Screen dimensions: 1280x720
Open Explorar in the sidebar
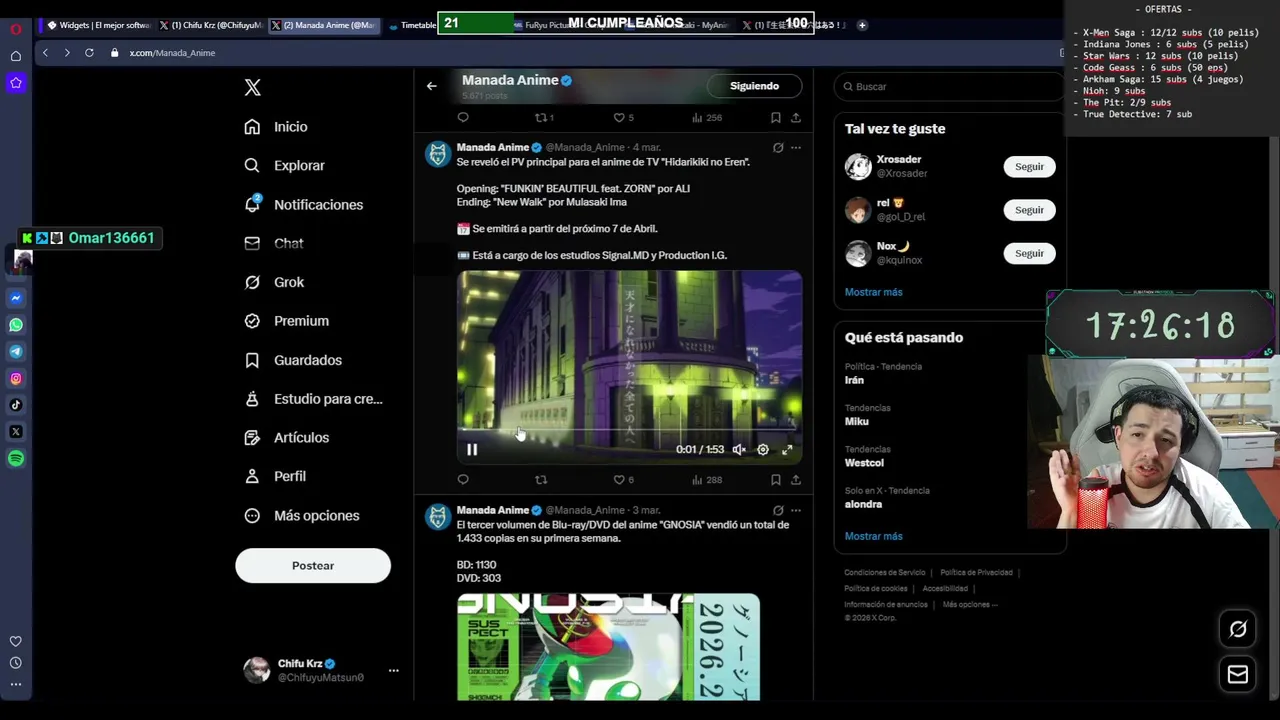coord(284,166)
